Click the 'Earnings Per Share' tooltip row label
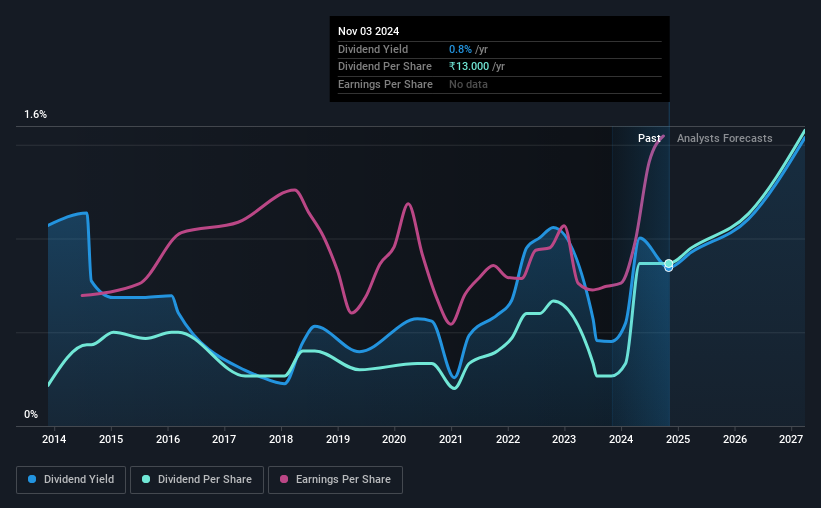 (x=385, y=84)
